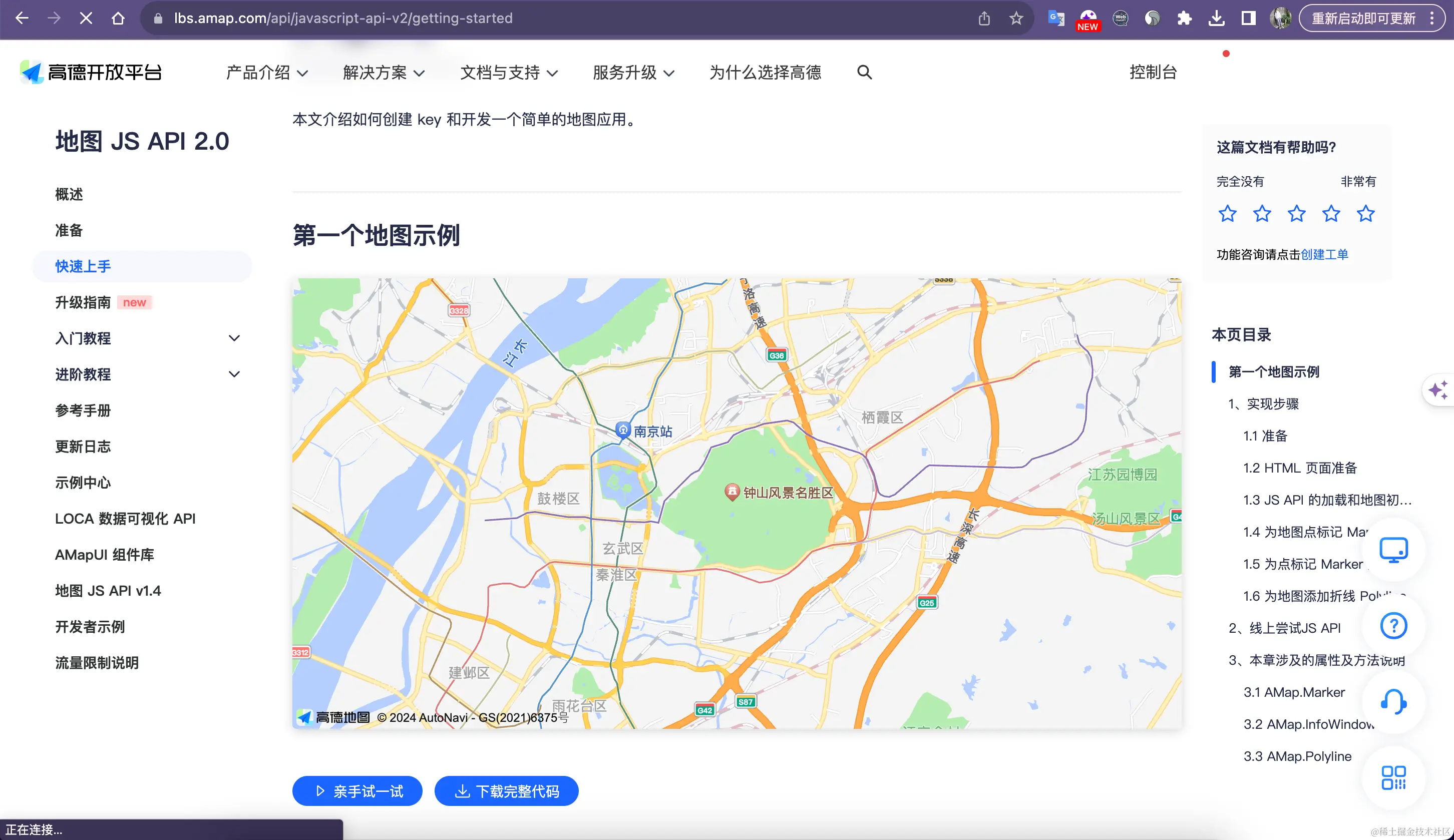Screen dimensions: 1454x840
Task: Select 快速上手 in the sidebar
Action: tap(143, 266)
